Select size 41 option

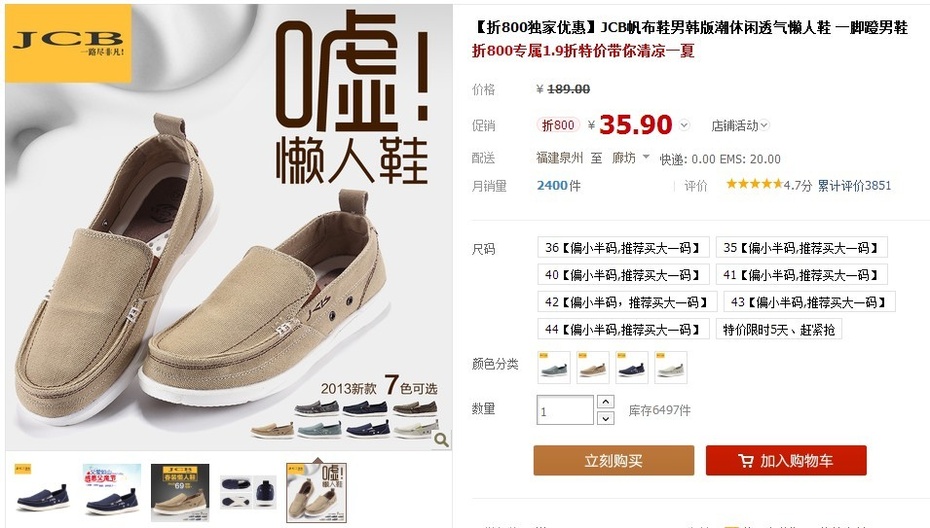point(801,275)
